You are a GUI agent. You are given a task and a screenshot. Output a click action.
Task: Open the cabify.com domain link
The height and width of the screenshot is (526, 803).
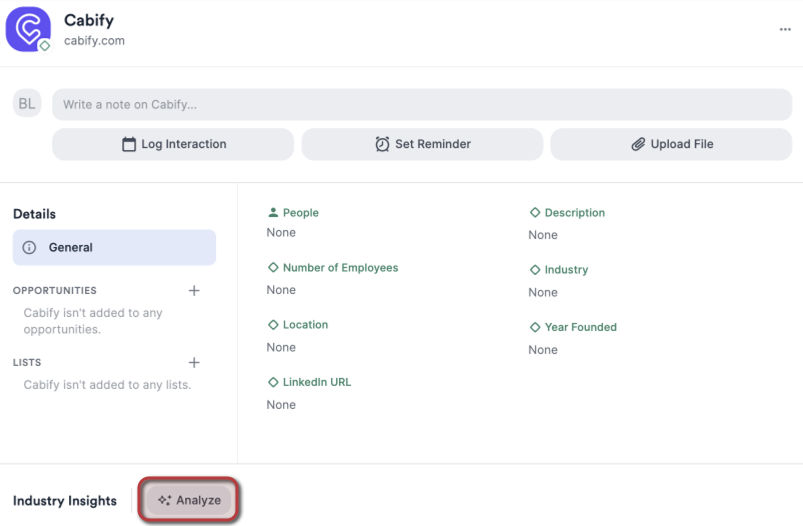click(x=94, y=41)
